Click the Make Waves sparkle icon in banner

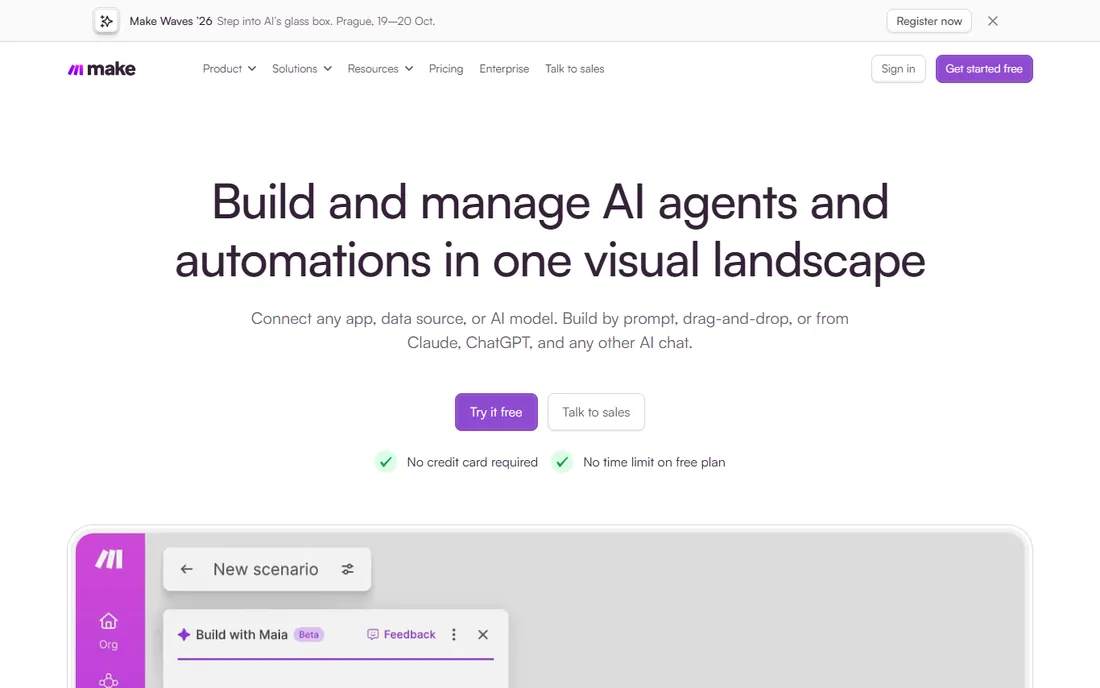[106, 21]
